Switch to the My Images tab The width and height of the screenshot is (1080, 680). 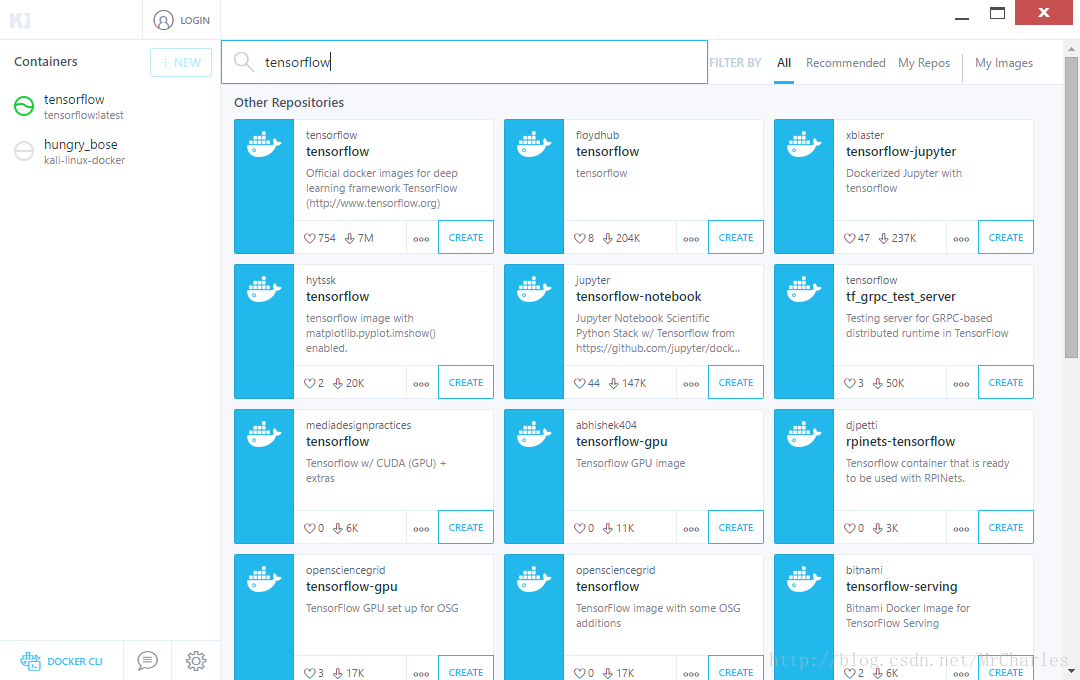click(1004, 63)
